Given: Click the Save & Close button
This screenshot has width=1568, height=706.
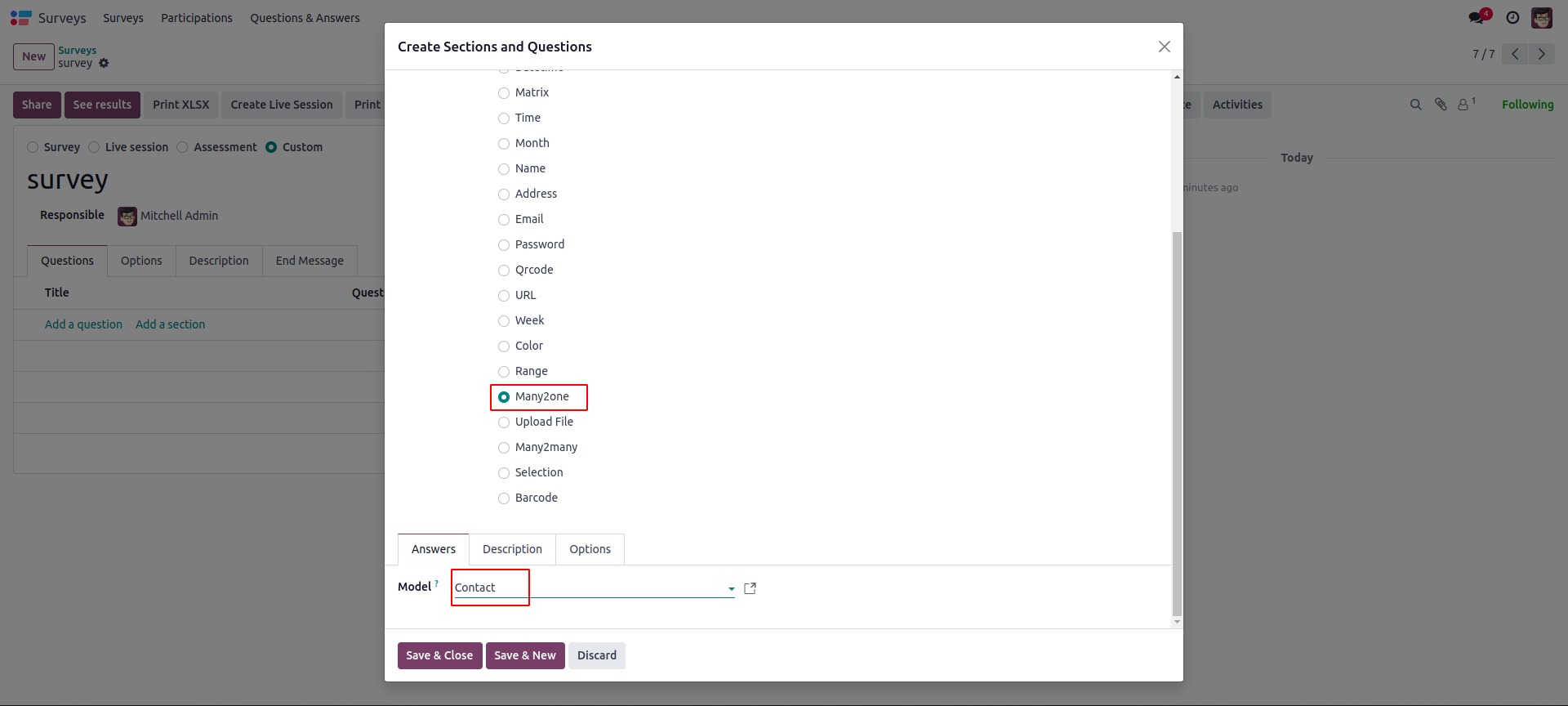Looking at the screenshot, I should [439, 655].
